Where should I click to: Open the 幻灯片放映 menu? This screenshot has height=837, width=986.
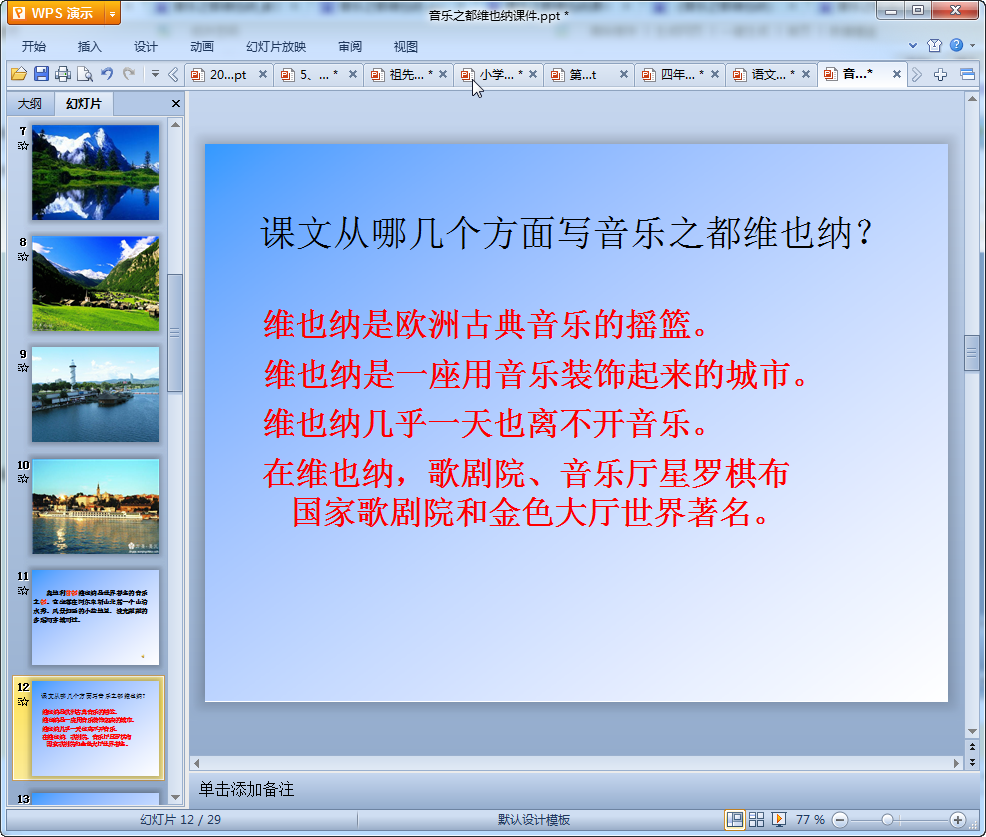click(x=276, y=47)
